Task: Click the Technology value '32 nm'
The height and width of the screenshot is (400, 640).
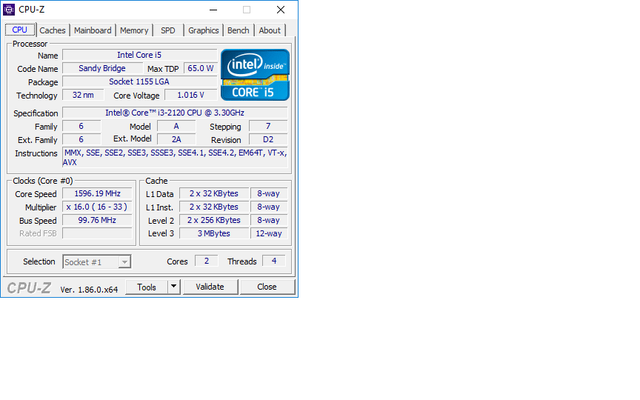Action: point(83,95)
